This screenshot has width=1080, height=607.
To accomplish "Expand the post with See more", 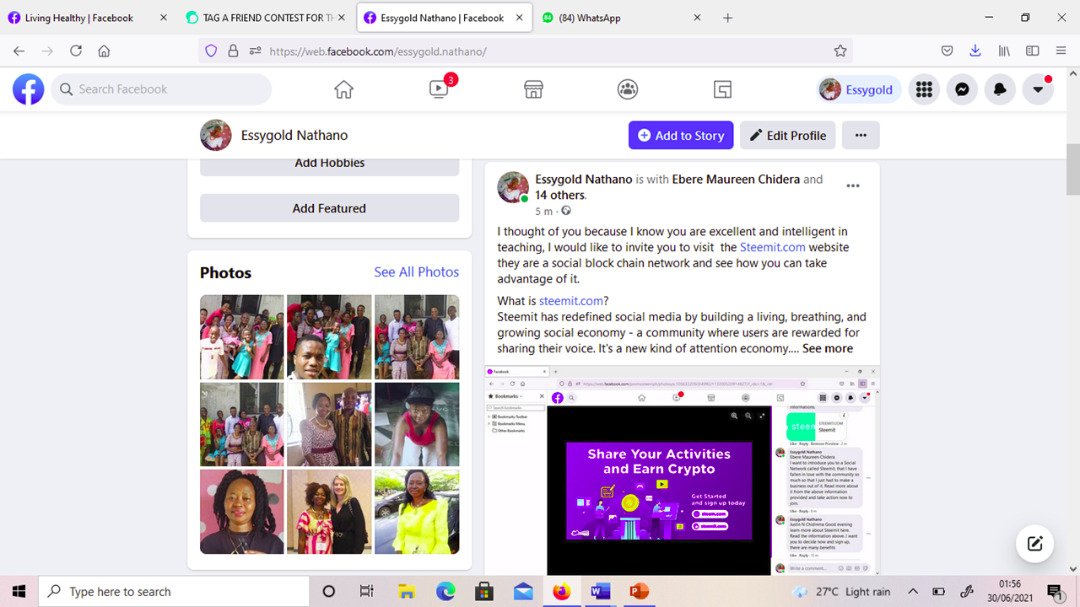I will (827, 349).
